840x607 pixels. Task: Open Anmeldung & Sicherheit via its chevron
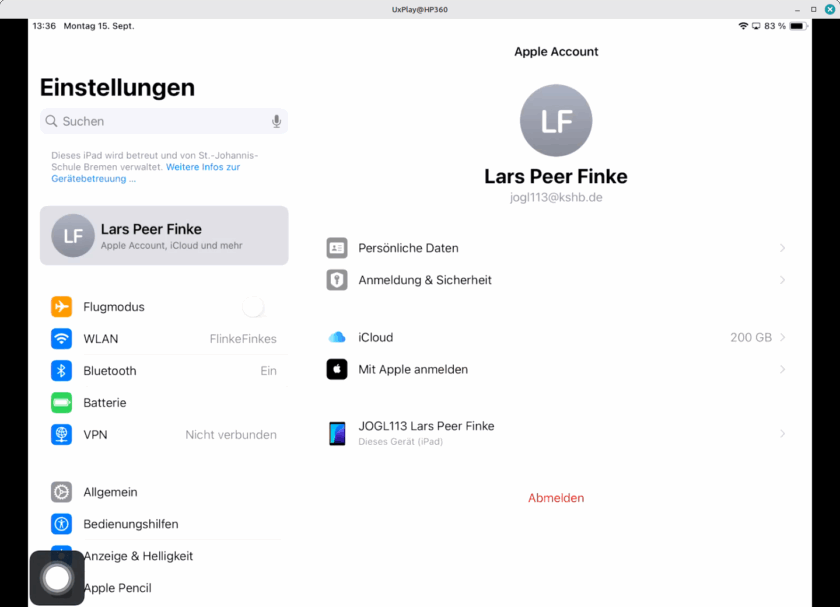783,280
